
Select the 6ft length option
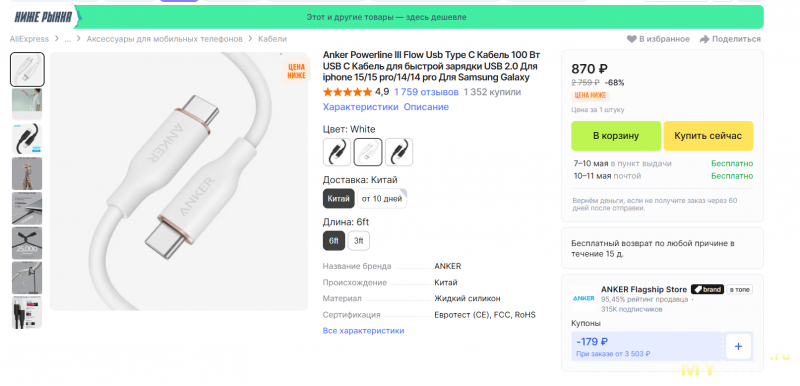pos(334,241)
